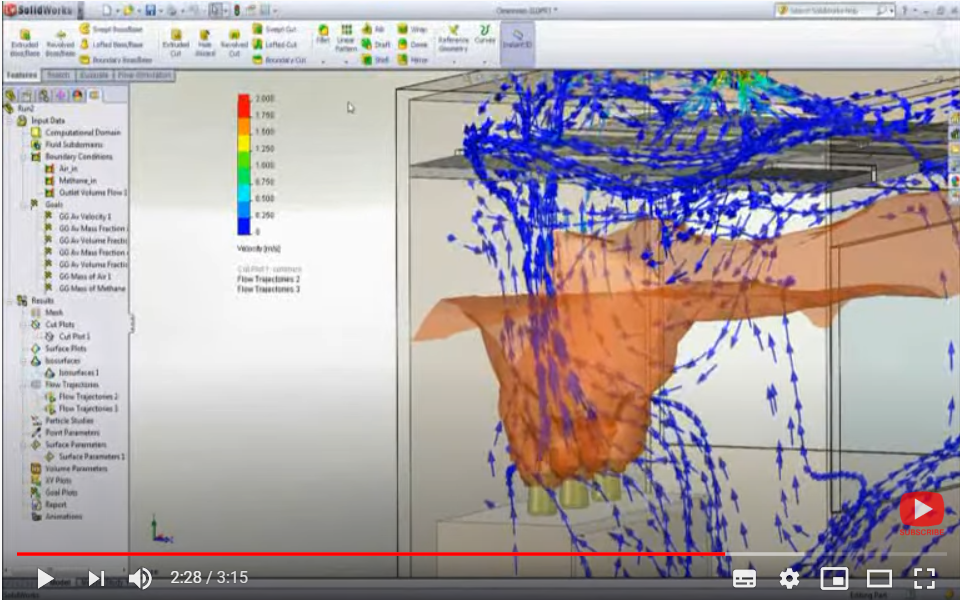The height and width of the screenshot is (600, 960).
Task: Toggle YouTube subtitles/captions button
Action: [744, 578]
